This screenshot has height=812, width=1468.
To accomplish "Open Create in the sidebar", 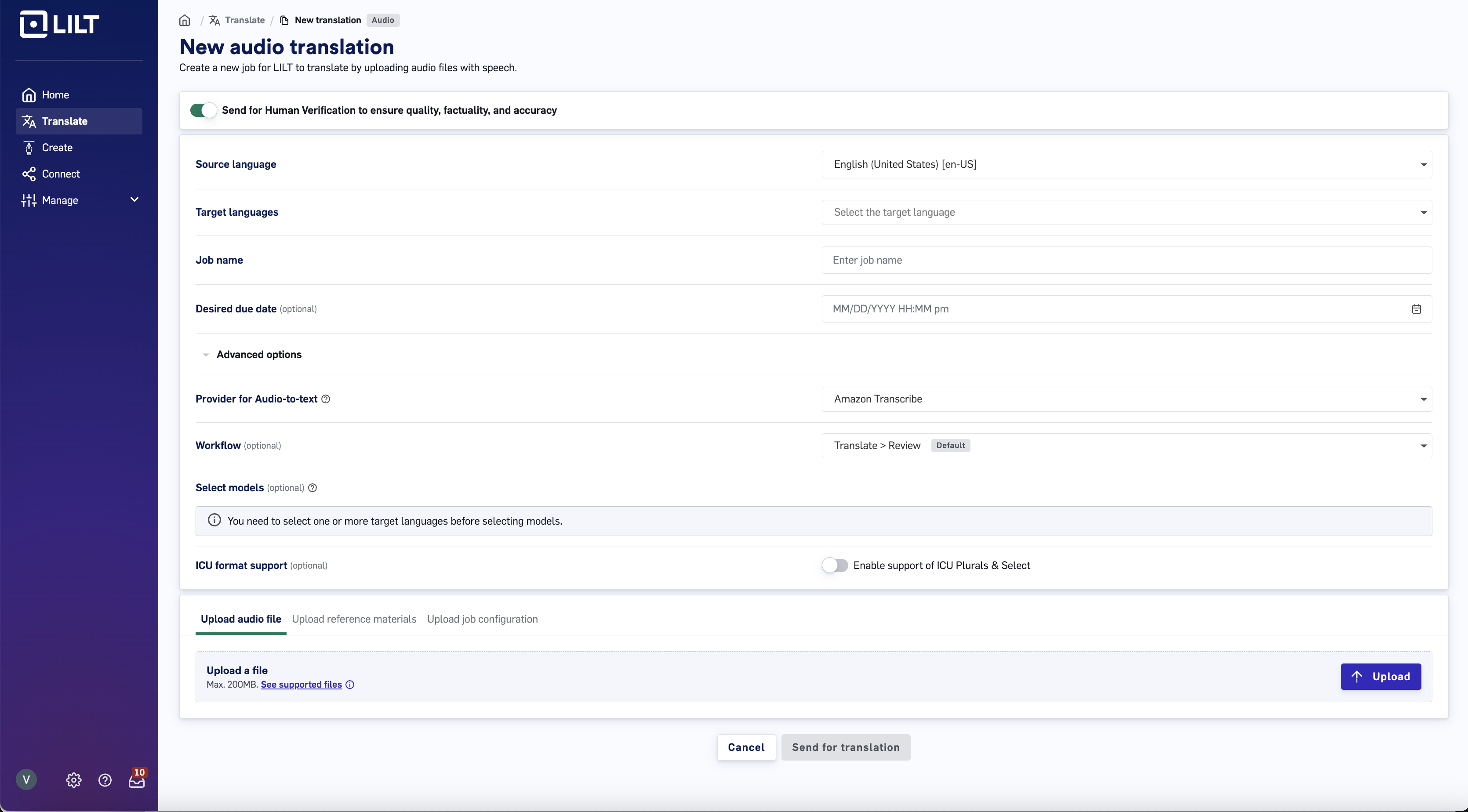I will point(79,148).
